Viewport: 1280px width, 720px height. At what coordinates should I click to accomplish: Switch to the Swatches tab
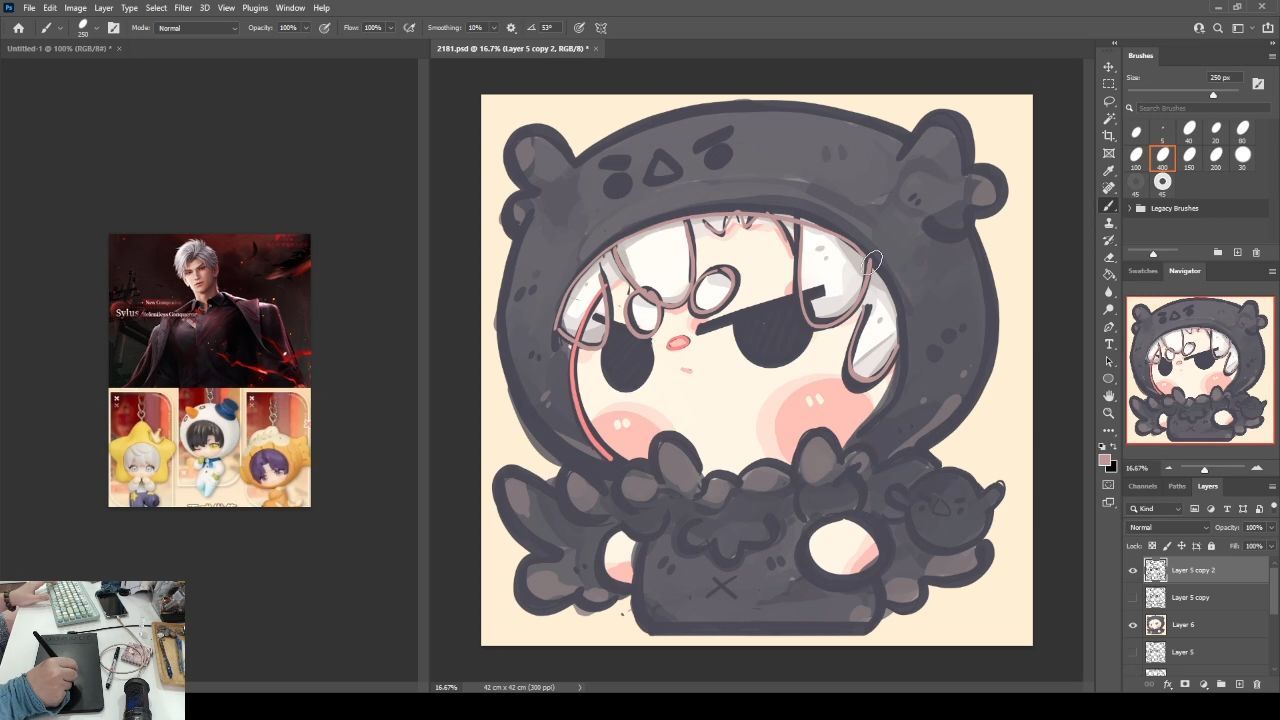(1142, 271)
